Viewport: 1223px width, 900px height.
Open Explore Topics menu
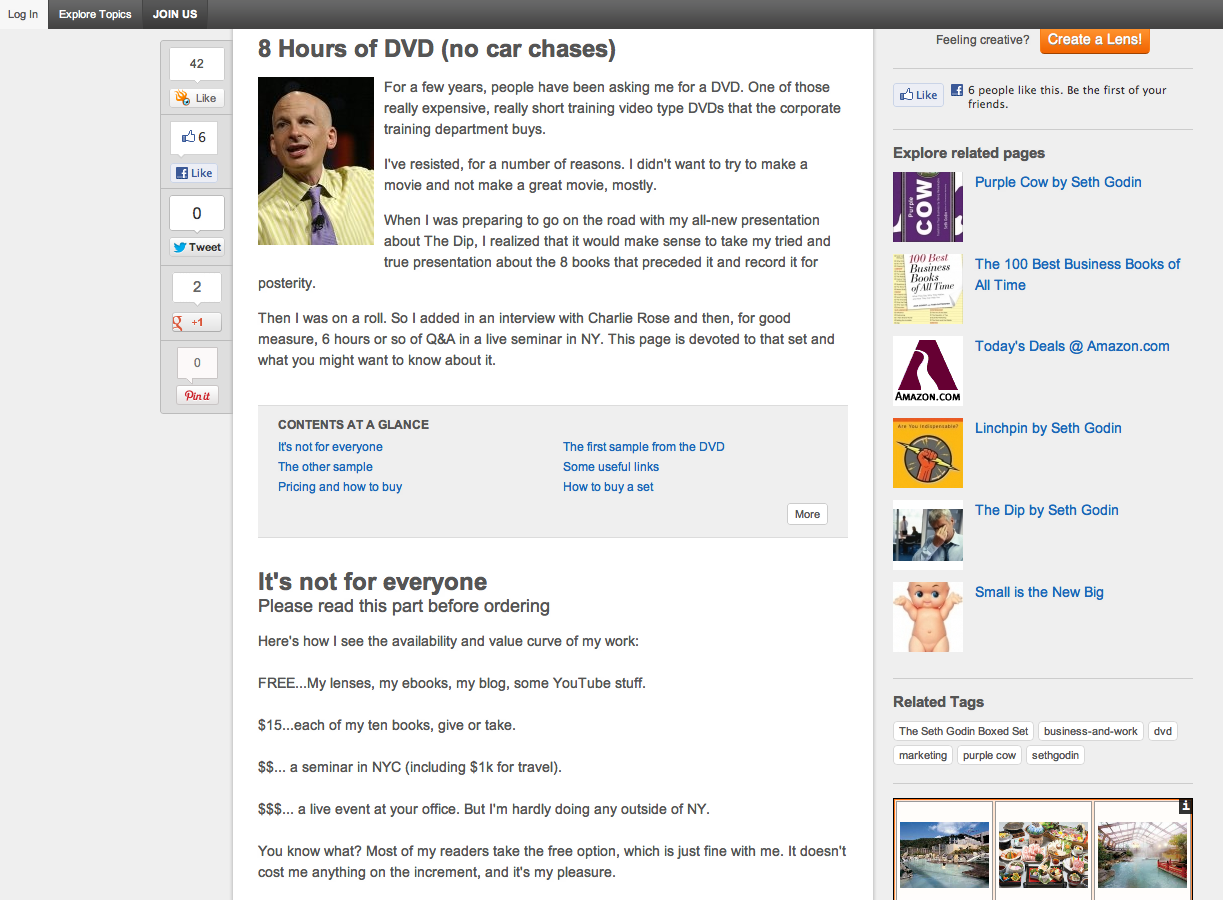(x=95, y=14)
